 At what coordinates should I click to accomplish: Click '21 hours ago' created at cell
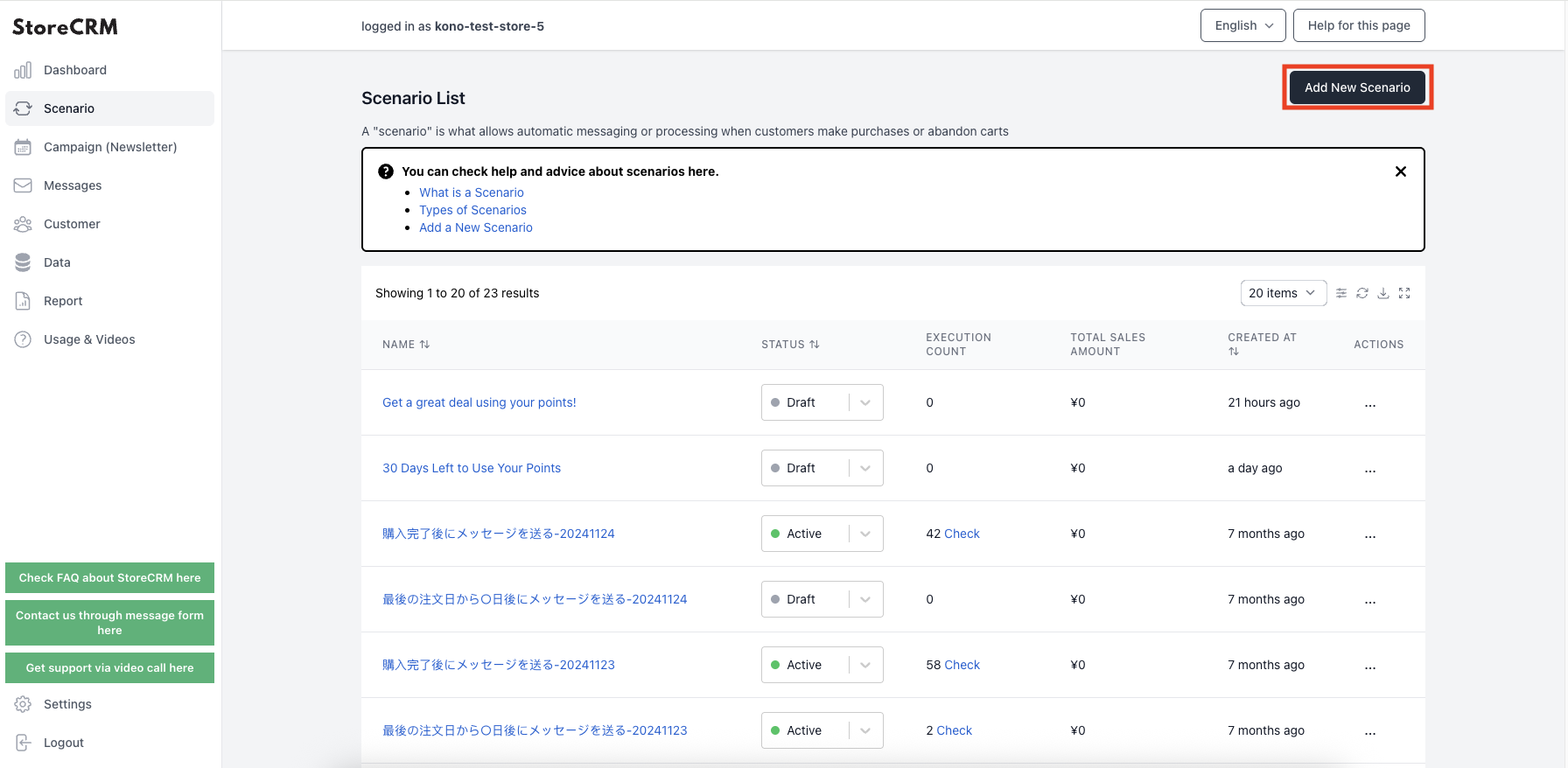pos(1263,402)
